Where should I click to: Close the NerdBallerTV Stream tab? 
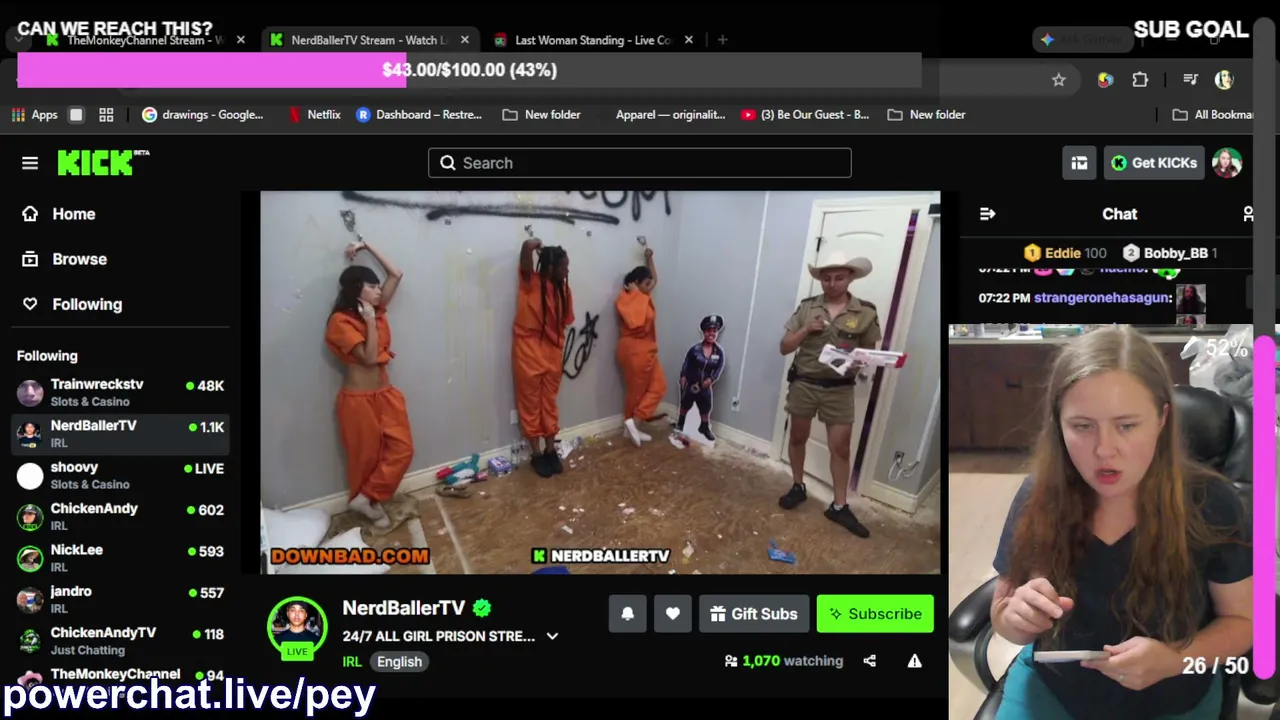464,40
